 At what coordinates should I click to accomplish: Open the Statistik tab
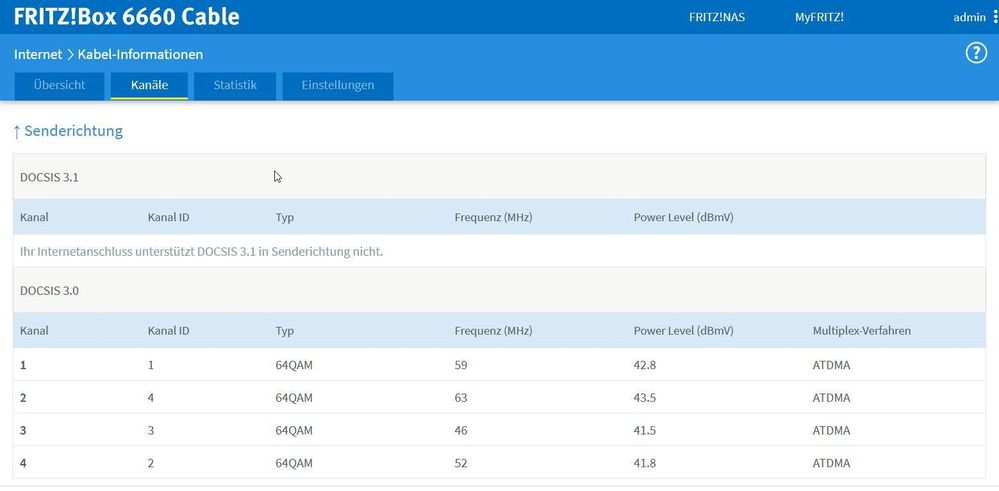pos(235,85)
